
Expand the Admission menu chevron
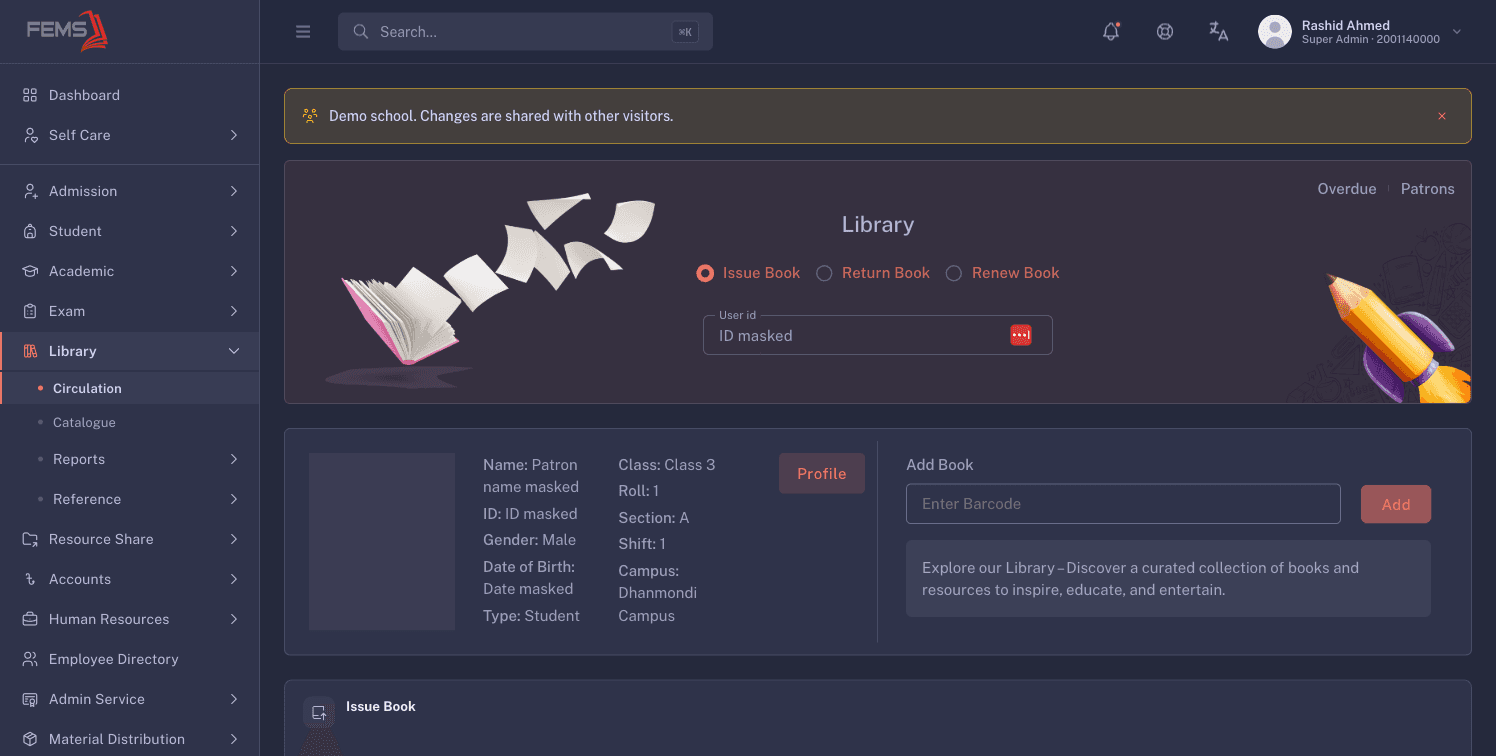click(234, 191)
